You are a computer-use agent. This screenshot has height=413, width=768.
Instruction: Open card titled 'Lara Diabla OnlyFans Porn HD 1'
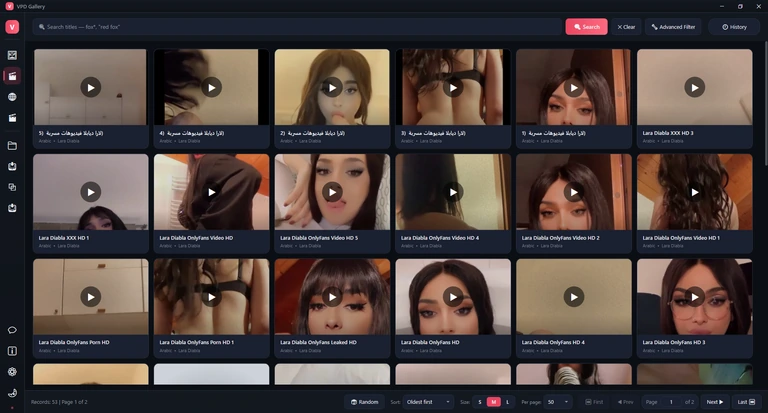pos(211,308)
